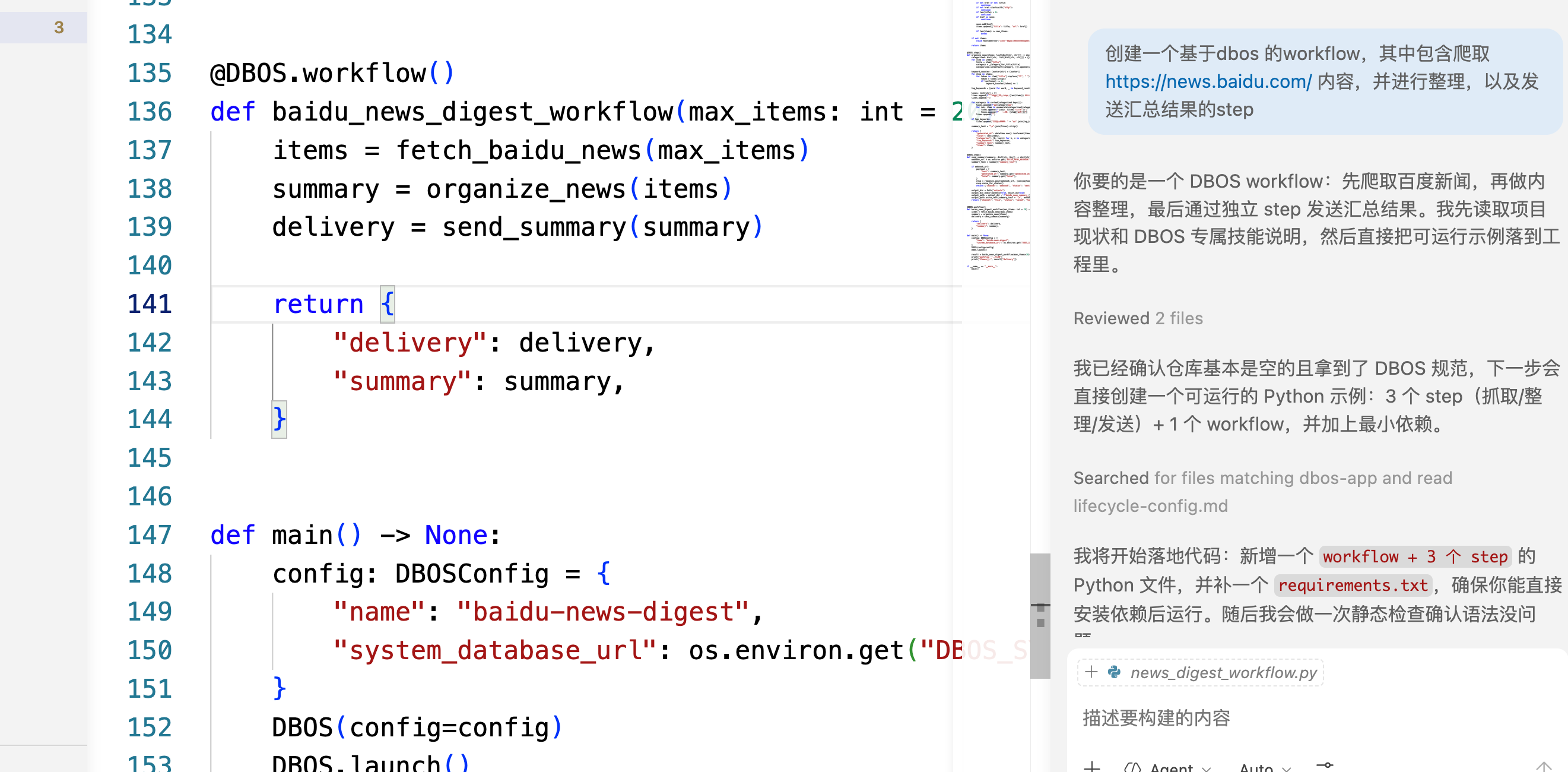This screenshot has height=772, width=1568.
Task: Expand the Reviewed 2 files section
Action: [x=1138, y=318]
